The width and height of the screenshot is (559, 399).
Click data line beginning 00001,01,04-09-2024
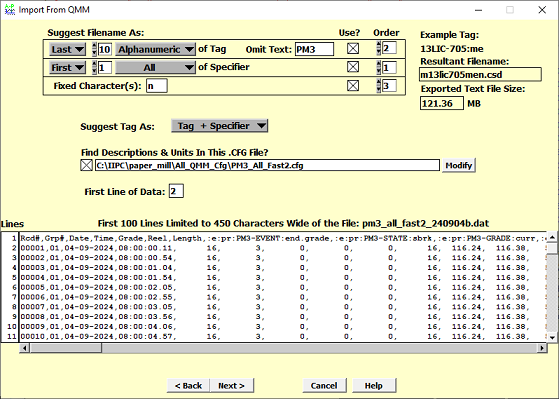click(283, 248)
